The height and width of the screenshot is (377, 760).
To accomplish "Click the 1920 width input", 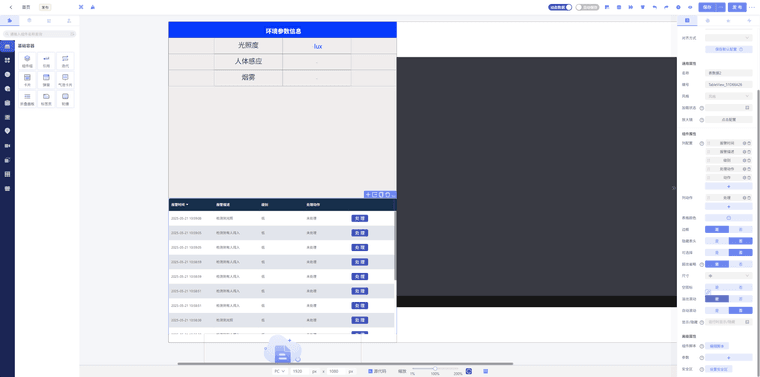I will click(300, 371).
